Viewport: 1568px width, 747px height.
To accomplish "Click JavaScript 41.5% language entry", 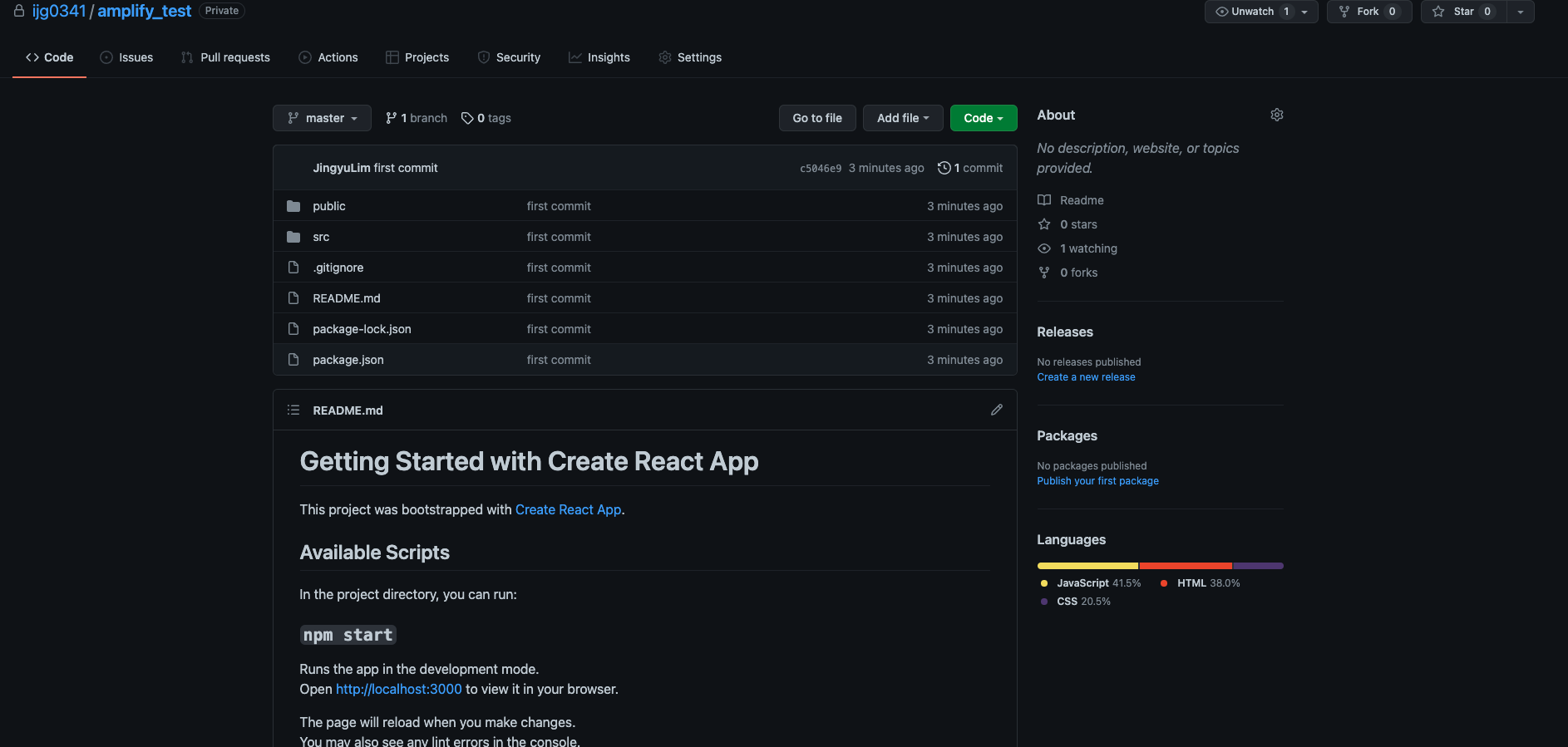I will tap(1091, 583).
